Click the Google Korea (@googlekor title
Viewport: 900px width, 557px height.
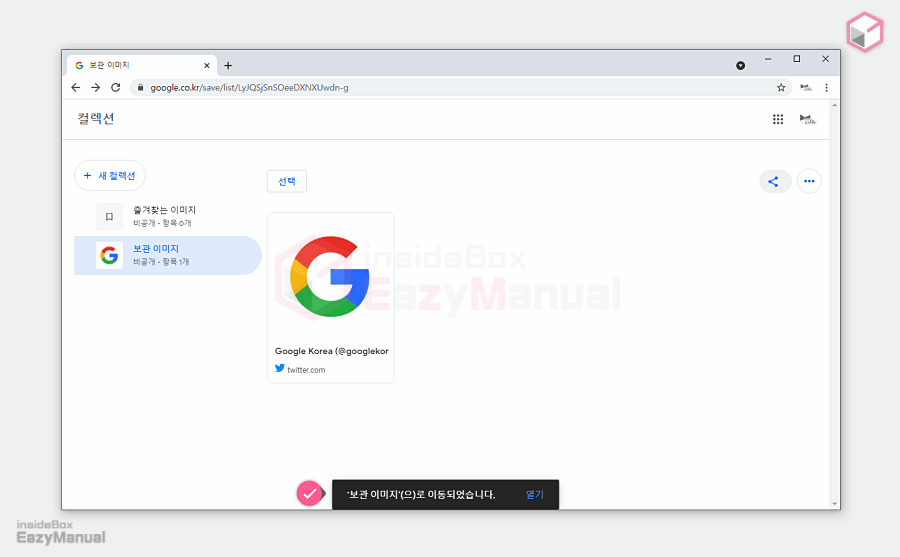(x=332, y=351)
